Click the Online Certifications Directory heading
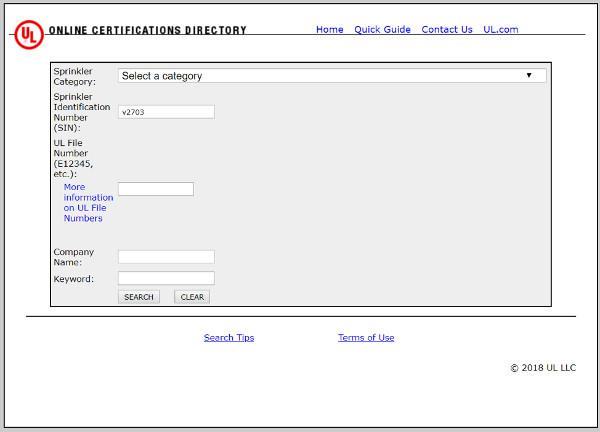Image resolution: width=600 pixels, height=432 pixels. tap(148, 30)
